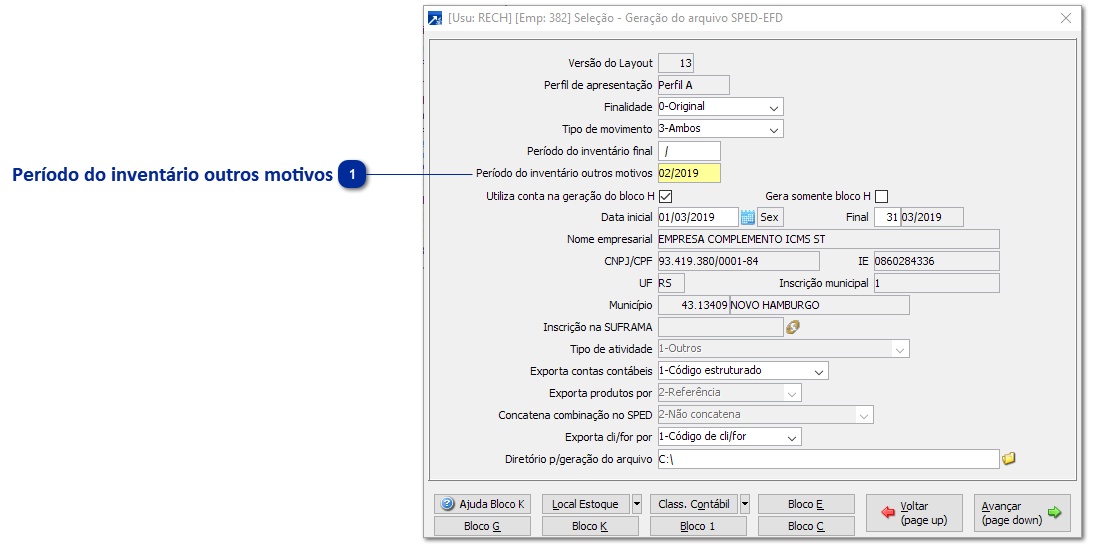
Task: Click the IE field 0860284336
Action: pyautogui.click(x=936, y=261)
